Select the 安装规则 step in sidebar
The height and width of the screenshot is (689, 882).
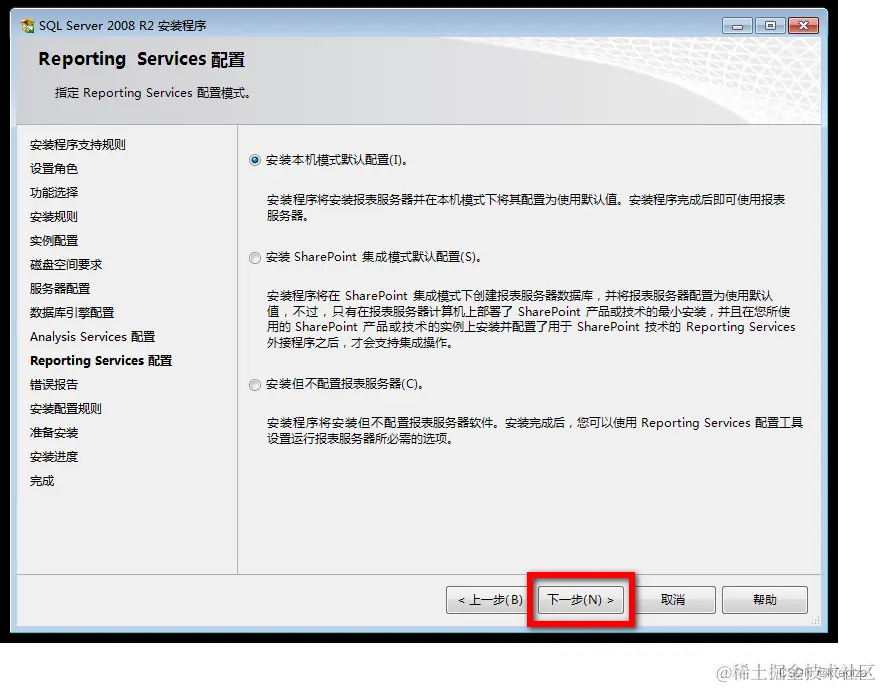click(53, 217)
